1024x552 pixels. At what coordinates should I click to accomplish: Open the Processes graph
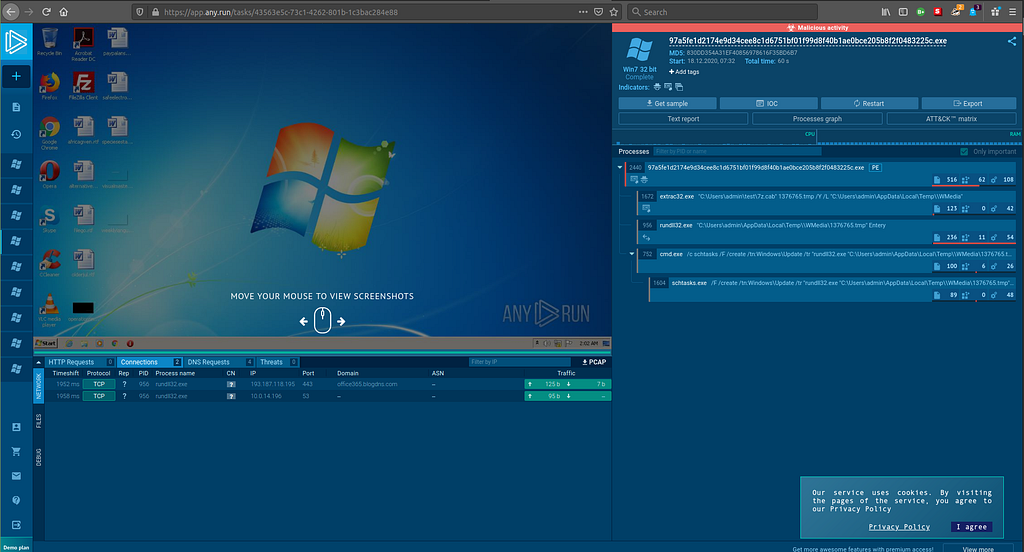[817, 119]
